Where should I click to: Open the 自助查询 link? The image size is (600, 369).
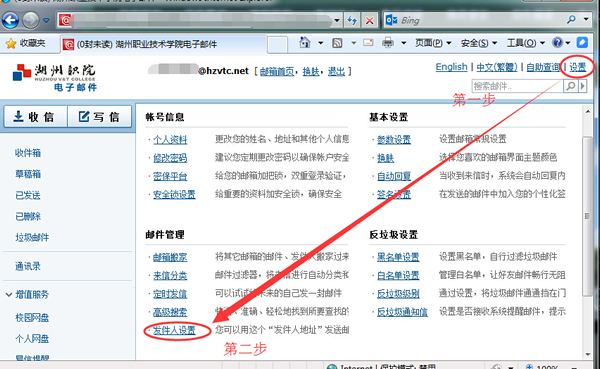pos(543,67)
